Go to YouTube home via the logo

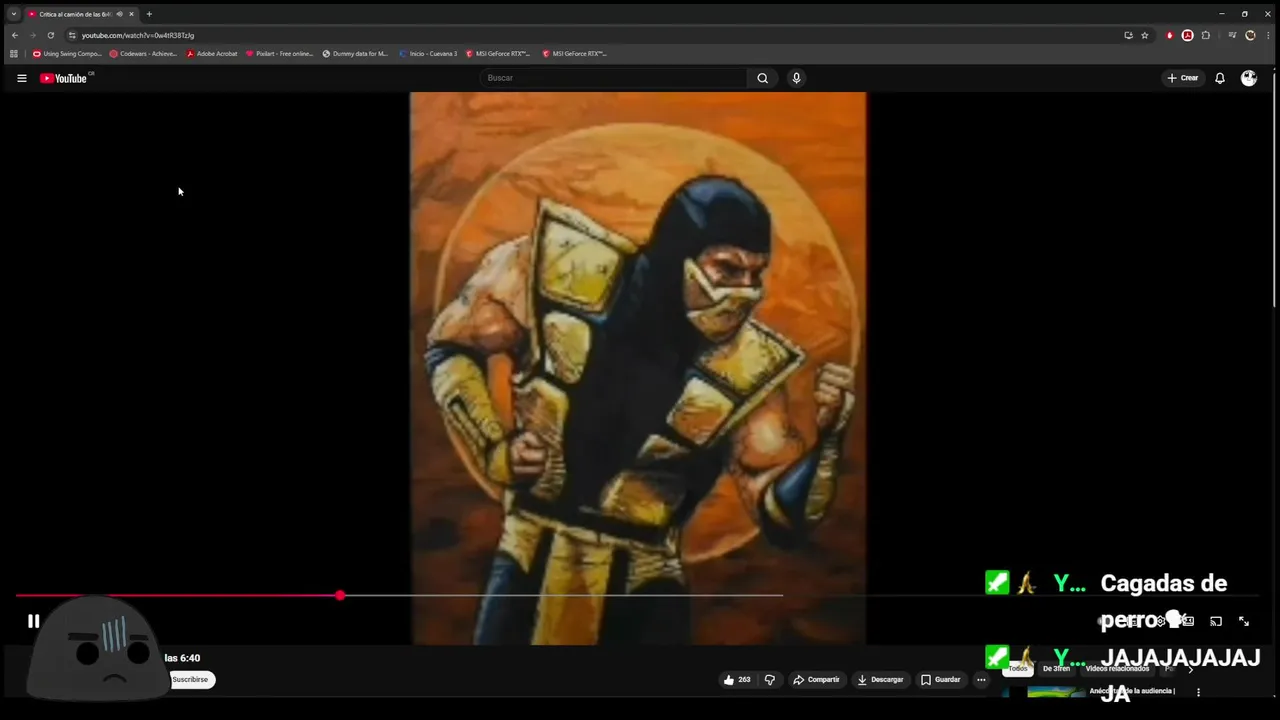point(66,78)
